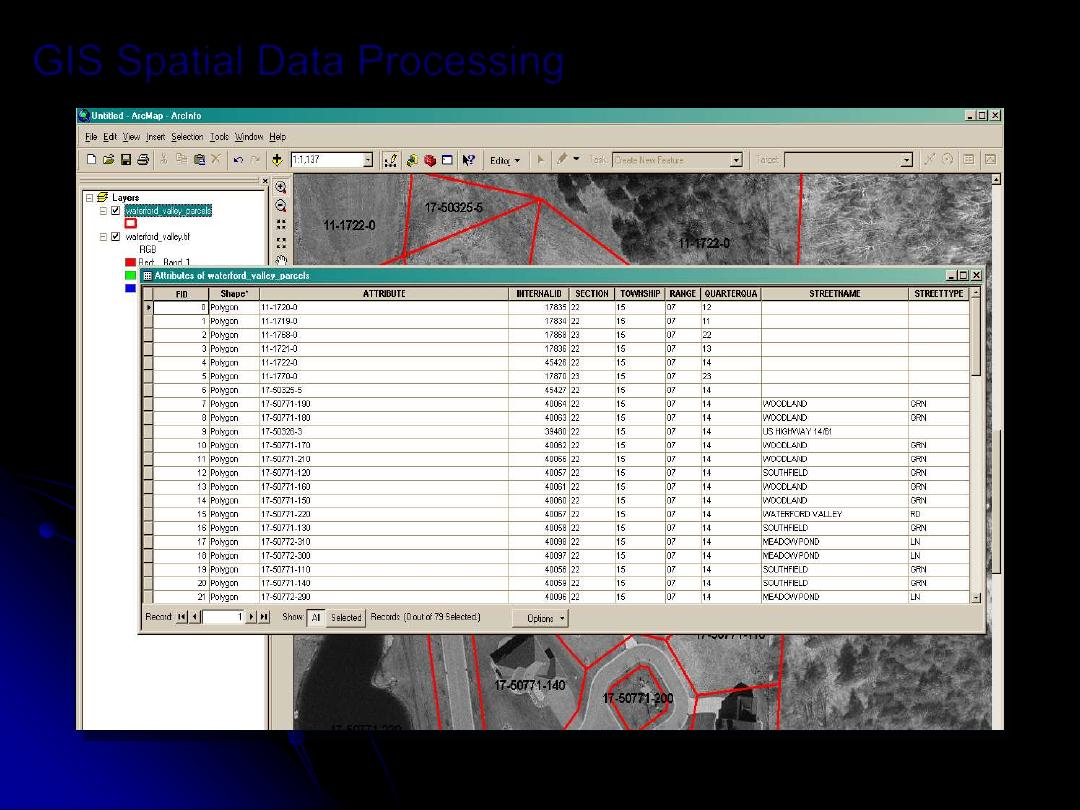Click the Delete X icon in the toolbar

(x=216, y=160)
